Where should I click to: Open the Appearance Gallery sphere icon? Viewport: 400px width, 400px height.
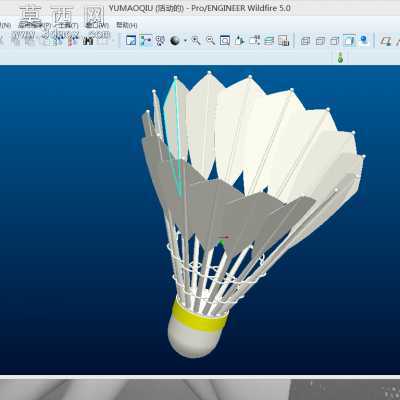pos(175,41)
